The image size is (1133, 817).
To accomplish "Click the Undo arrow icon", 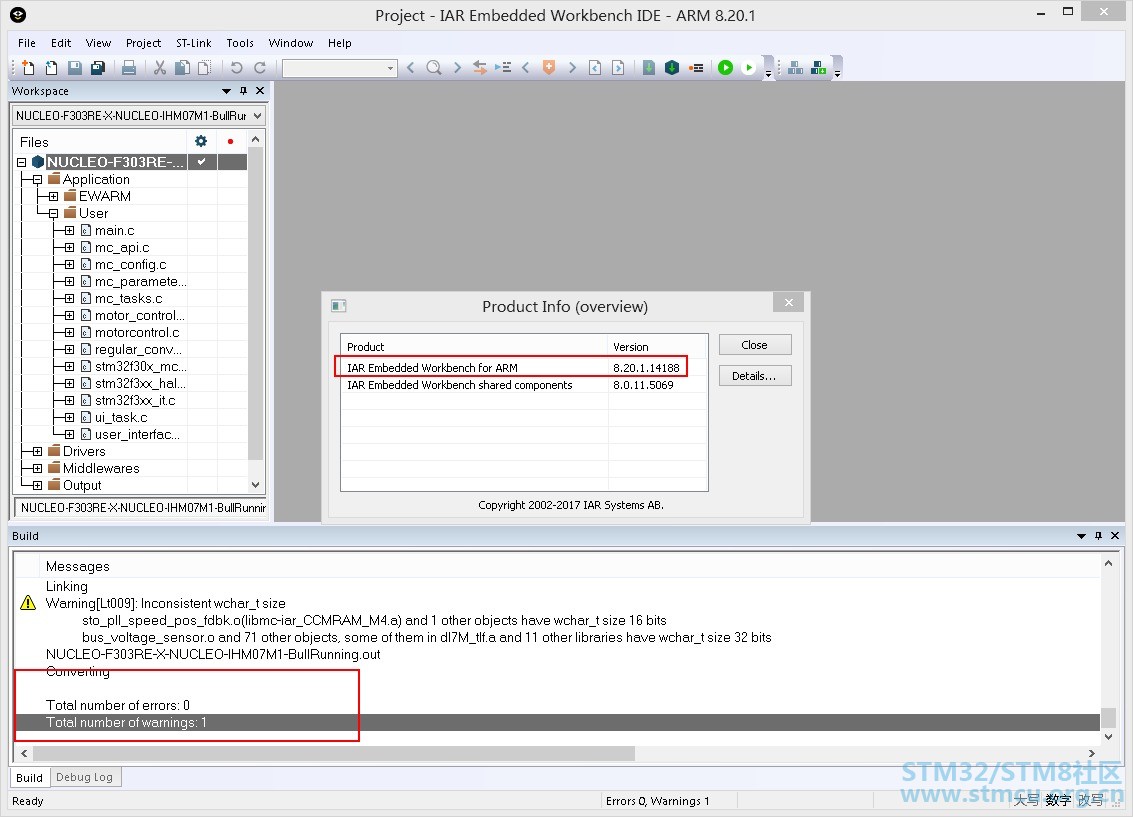I will coord(236,68).
